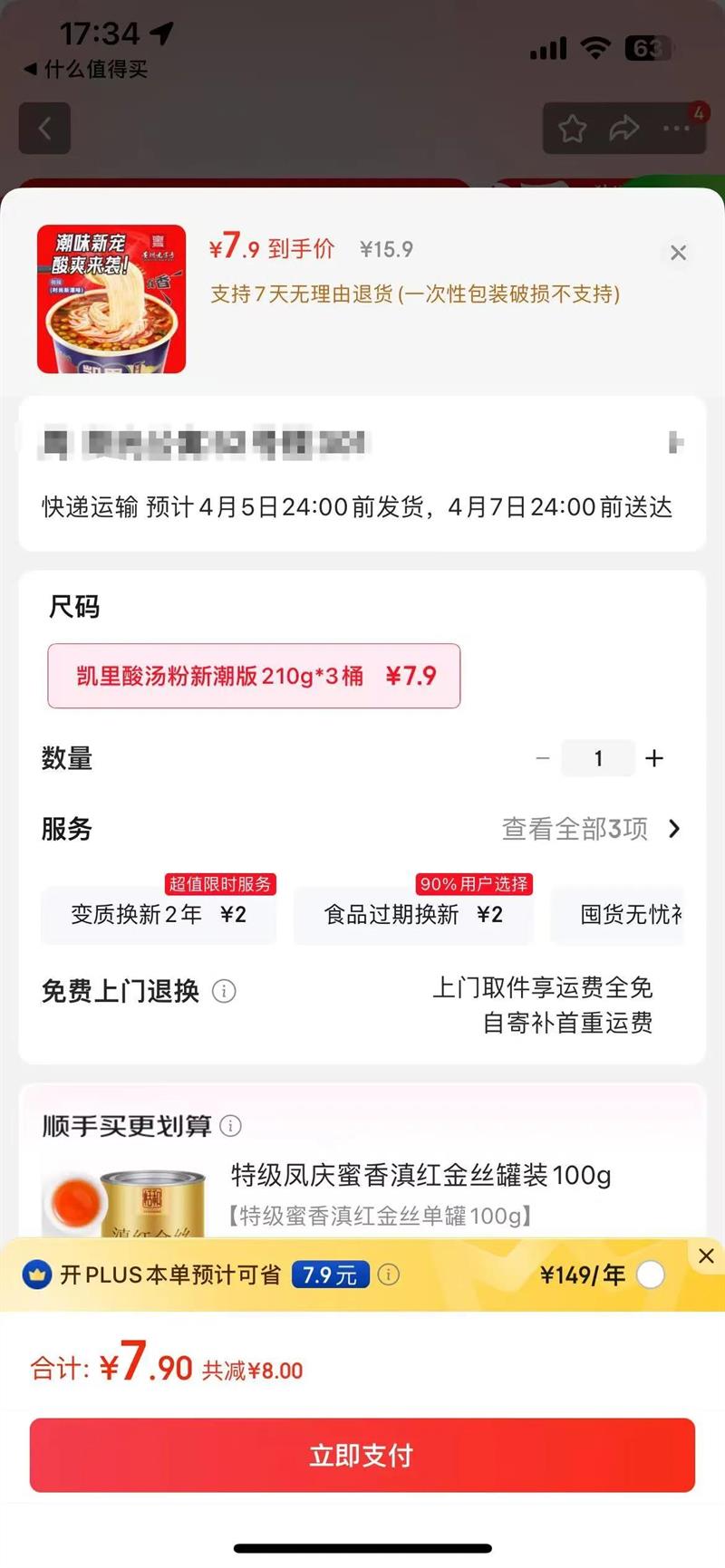The height and width of the screenshot is (1568, 725).
Task: Choose 凯里酸汤粉新潮版 210g*3桶 size option
Action: pos(254,676)
